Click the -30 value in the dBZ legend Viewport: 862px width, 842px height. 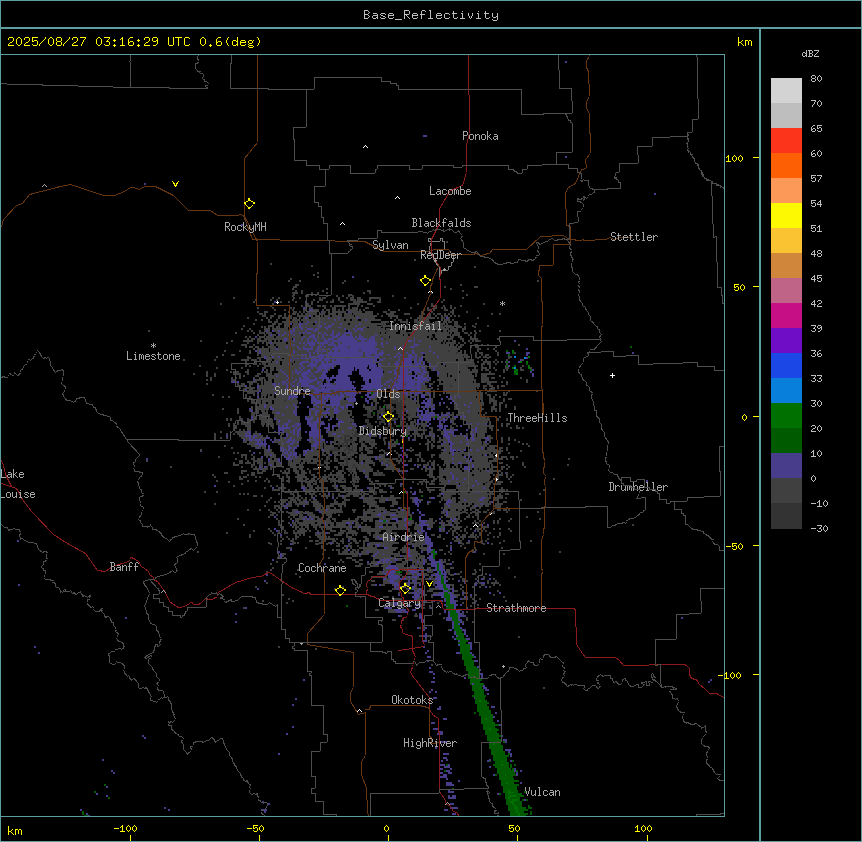point(819,528)
